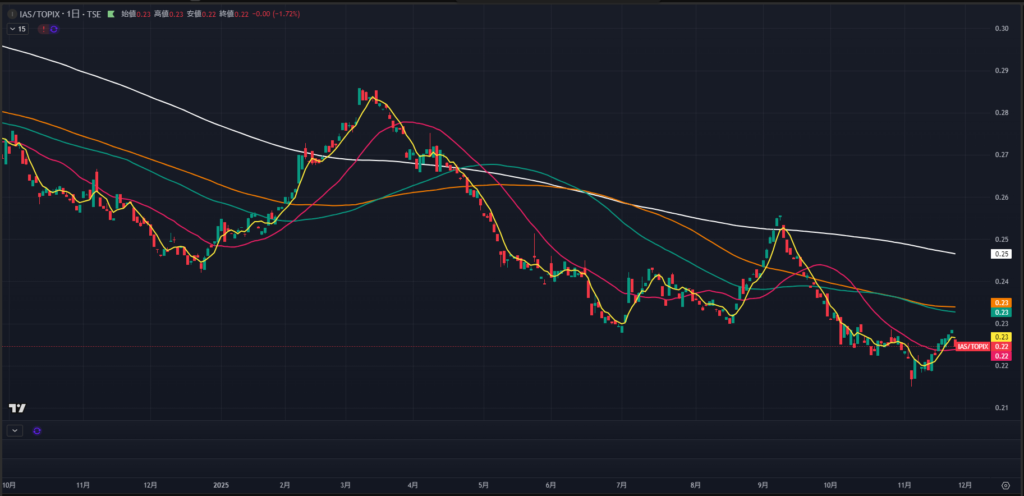Click the circular symbol icon before IAS/TOPIX
Screen dimensions: 1024x496
coord(10,16)
